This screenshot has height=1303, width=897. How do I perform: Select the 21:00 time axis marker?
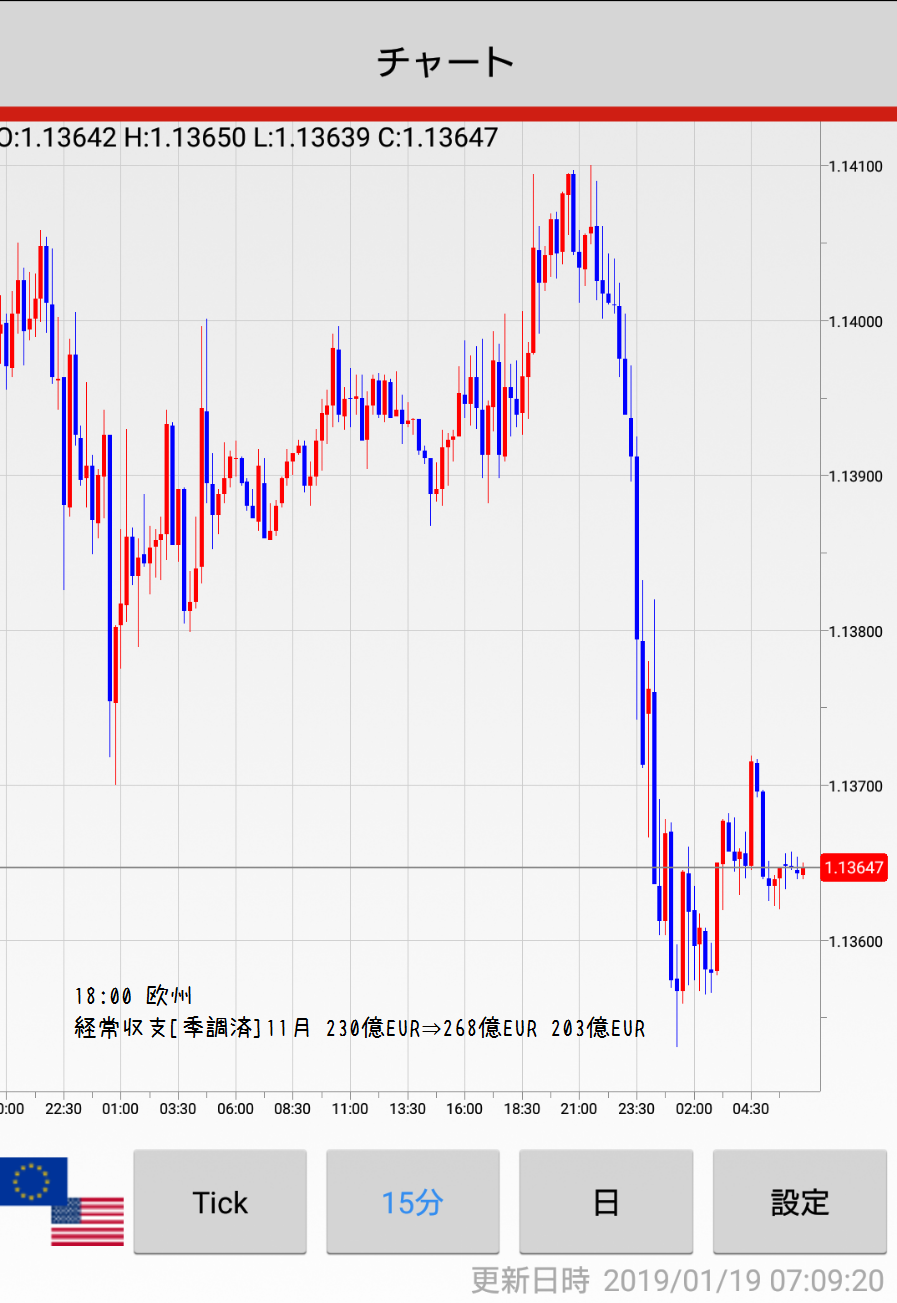(x=579, y=1109)
